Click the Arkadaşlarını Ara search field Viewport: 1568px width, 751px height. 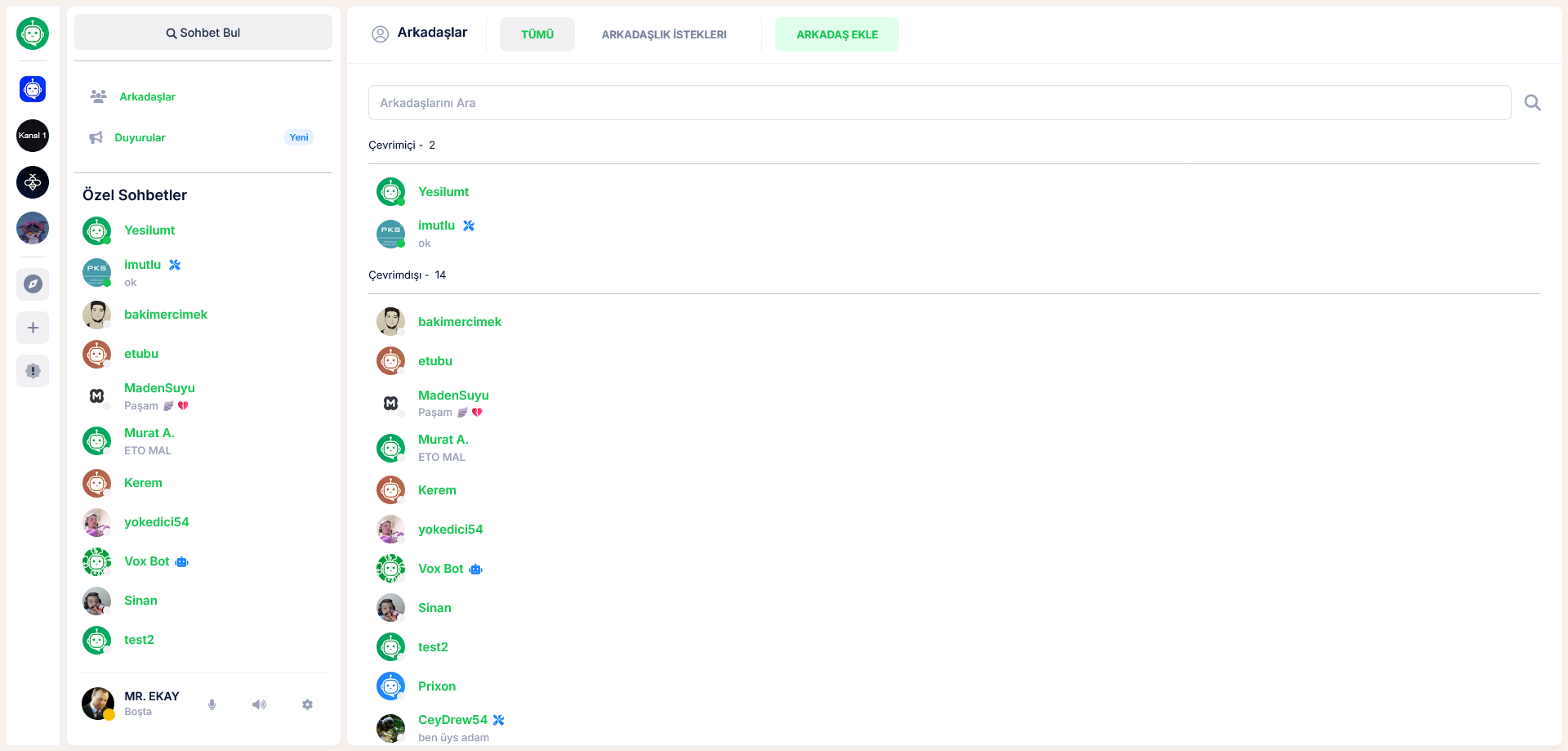click(939, 103)
